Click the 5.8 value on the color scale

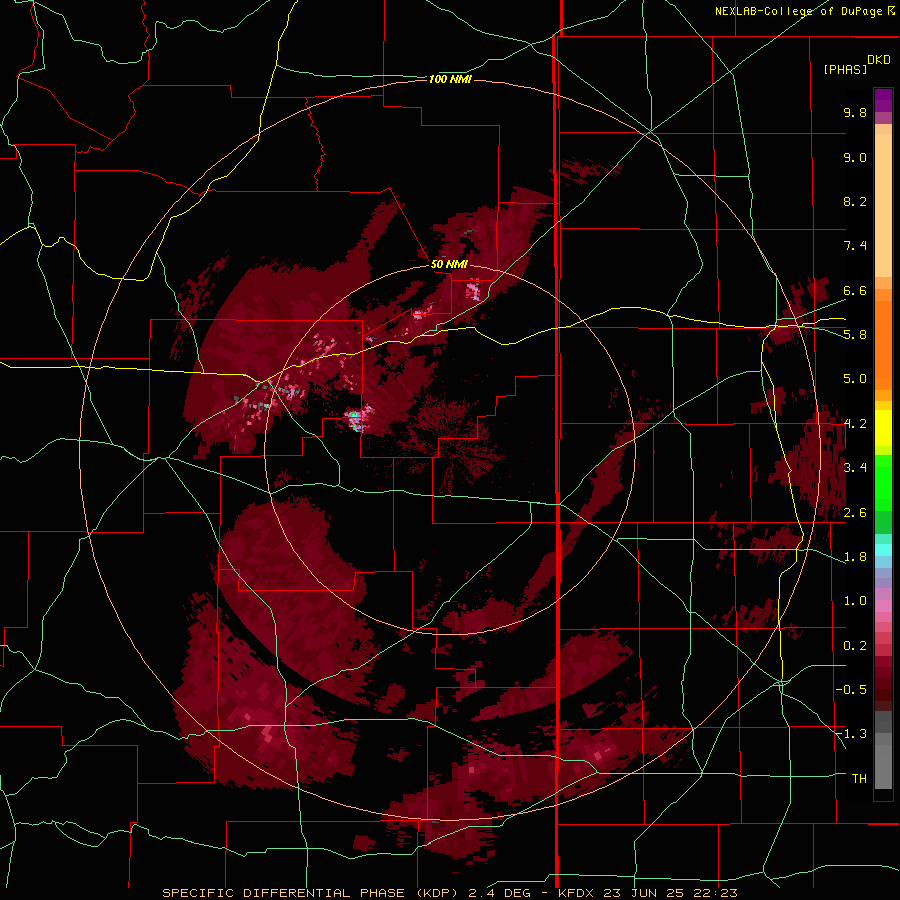pos(855,335)
